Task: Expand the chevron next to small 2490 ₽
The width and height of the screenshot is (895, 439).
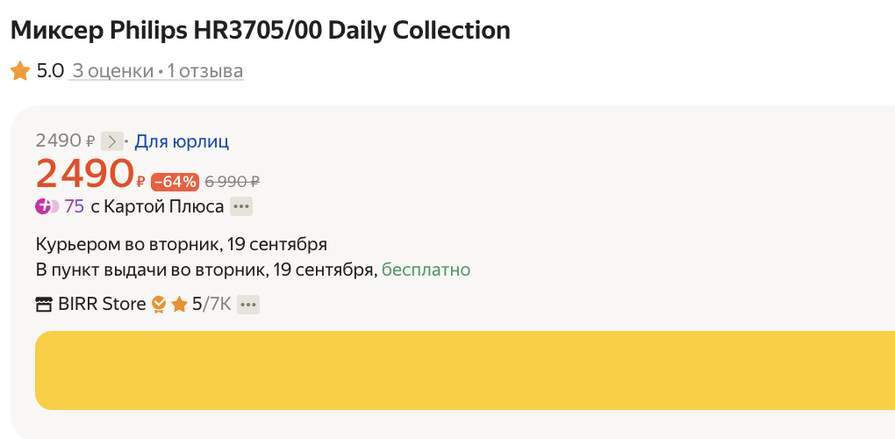Action: [x=112, y=142]
